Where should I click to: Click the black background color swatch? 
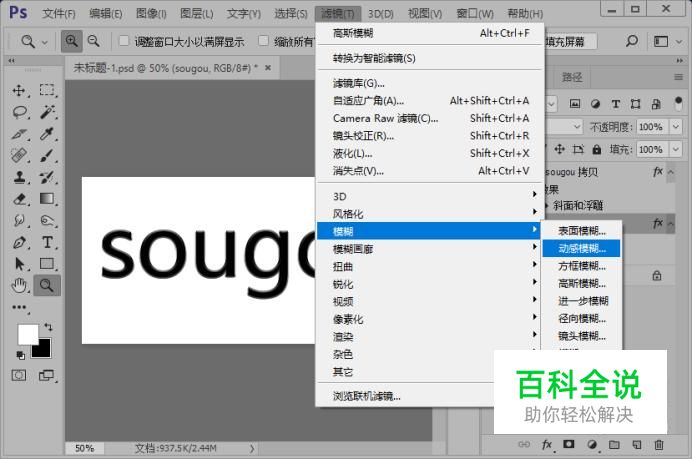(x=44, y=350)
